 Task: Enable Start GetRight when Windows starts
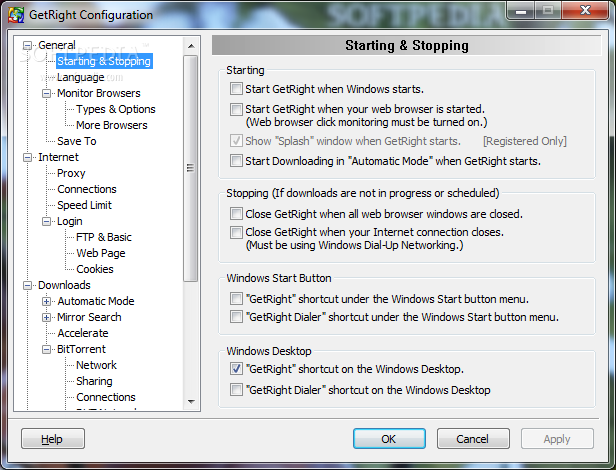[x=236, y=88]
